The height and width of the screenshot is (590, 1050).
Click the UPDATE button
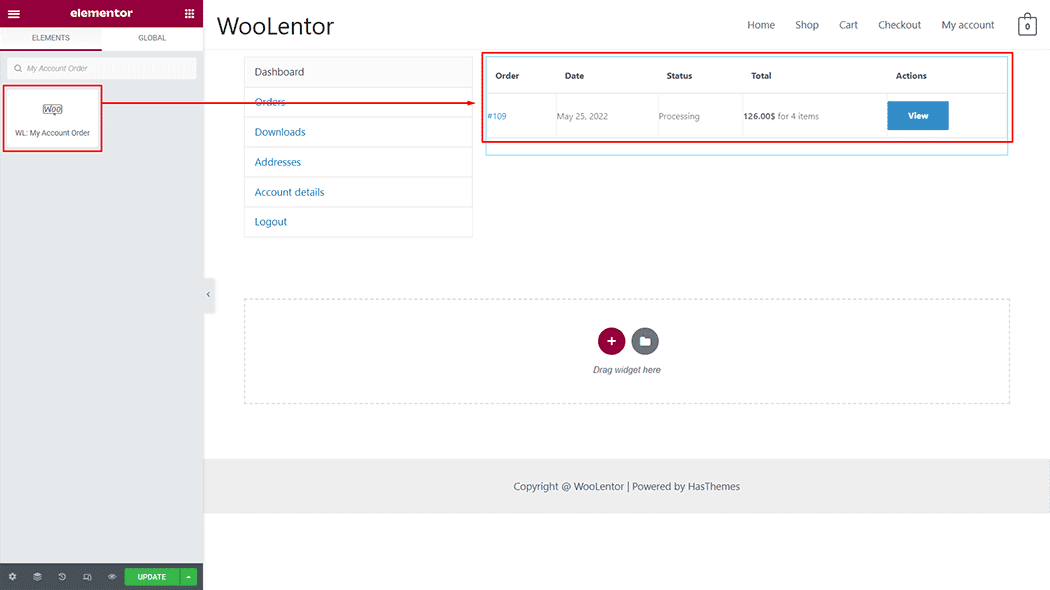pyautogui.click(x=151, y=576)
